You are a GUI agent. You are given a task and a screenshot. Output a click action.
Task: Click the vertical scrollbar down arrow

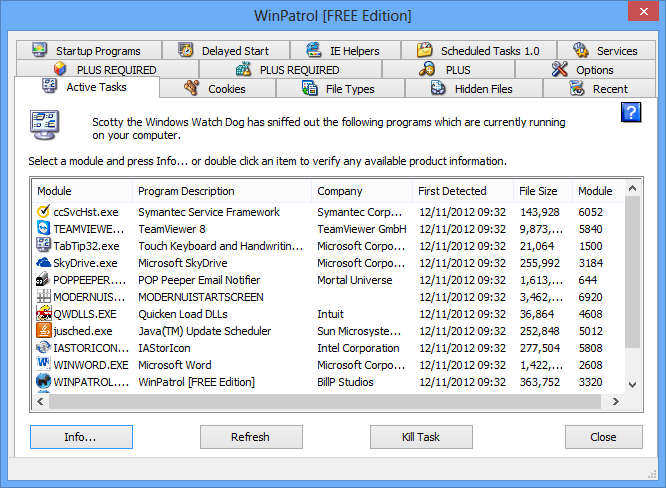pyautogui.click(x=632, y=385)
